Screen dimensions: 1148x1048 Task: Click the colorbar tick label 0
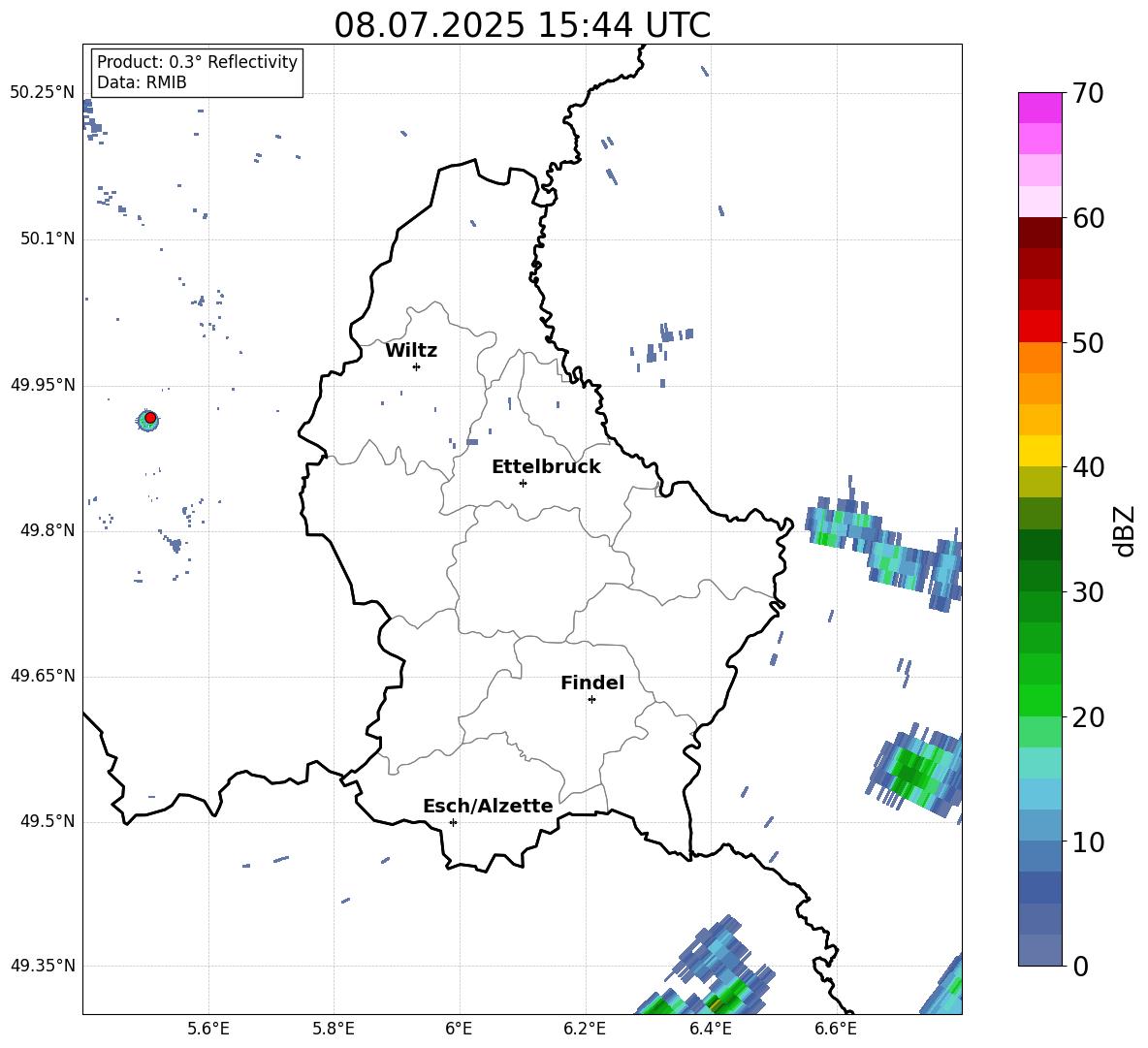[1080, 966]
